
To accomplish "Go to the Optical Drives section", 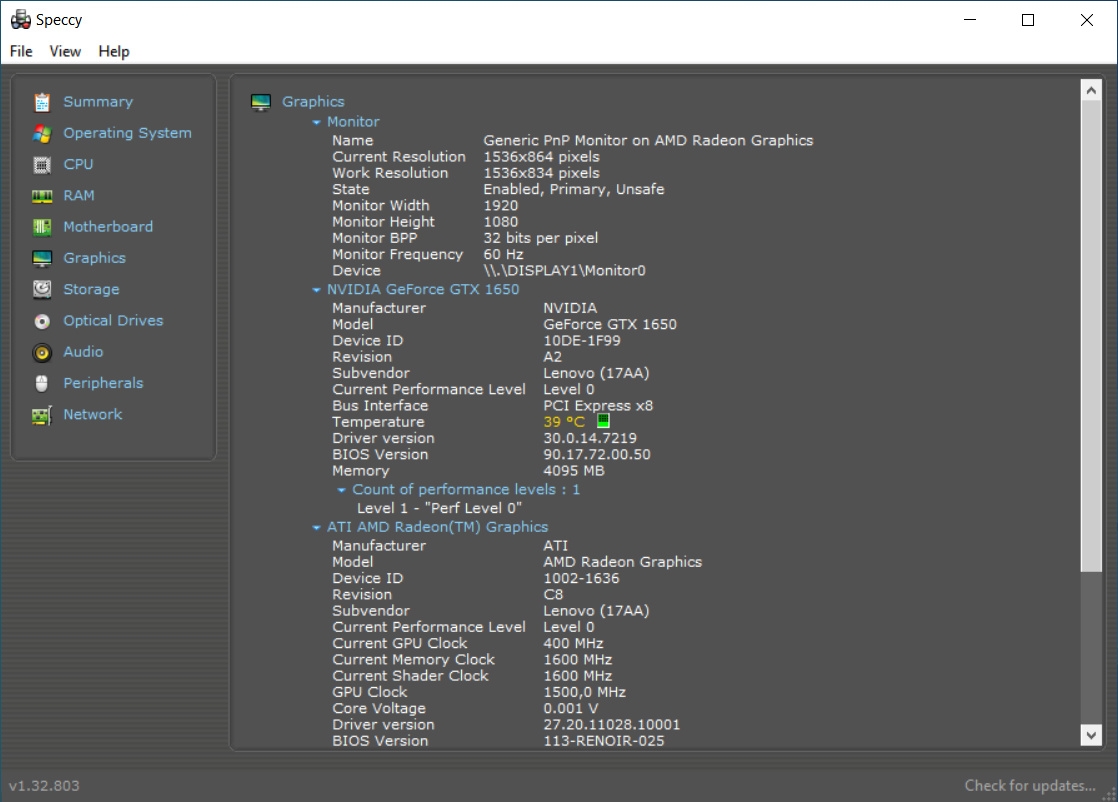I will pyautogui.click(x=113, y=321).
